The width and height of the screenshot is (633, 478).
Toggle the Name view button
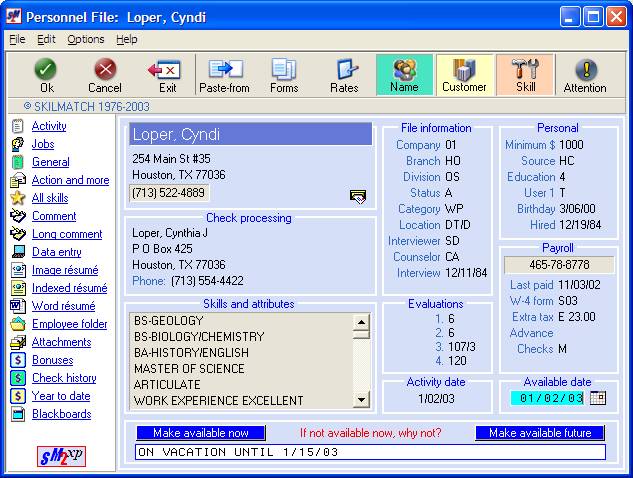click(405, 69)
